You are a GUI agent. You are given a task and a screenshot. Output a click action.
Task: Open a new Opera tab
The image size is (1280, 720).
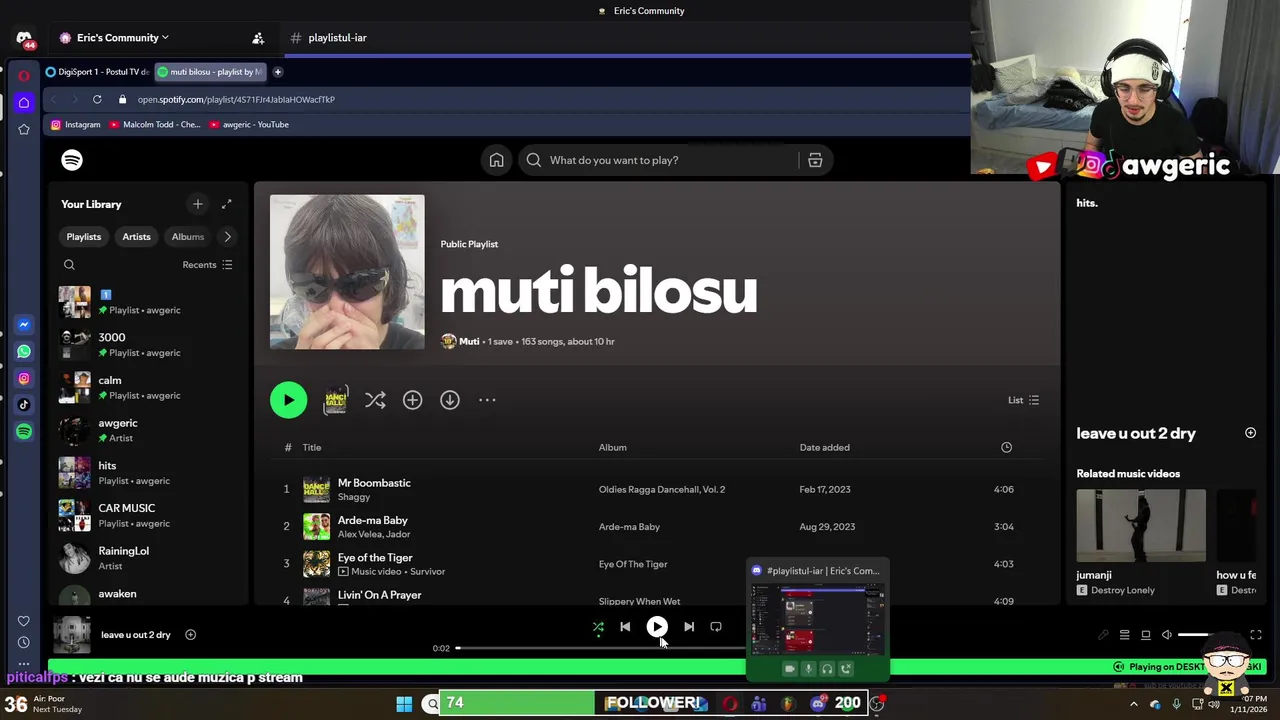278,72
